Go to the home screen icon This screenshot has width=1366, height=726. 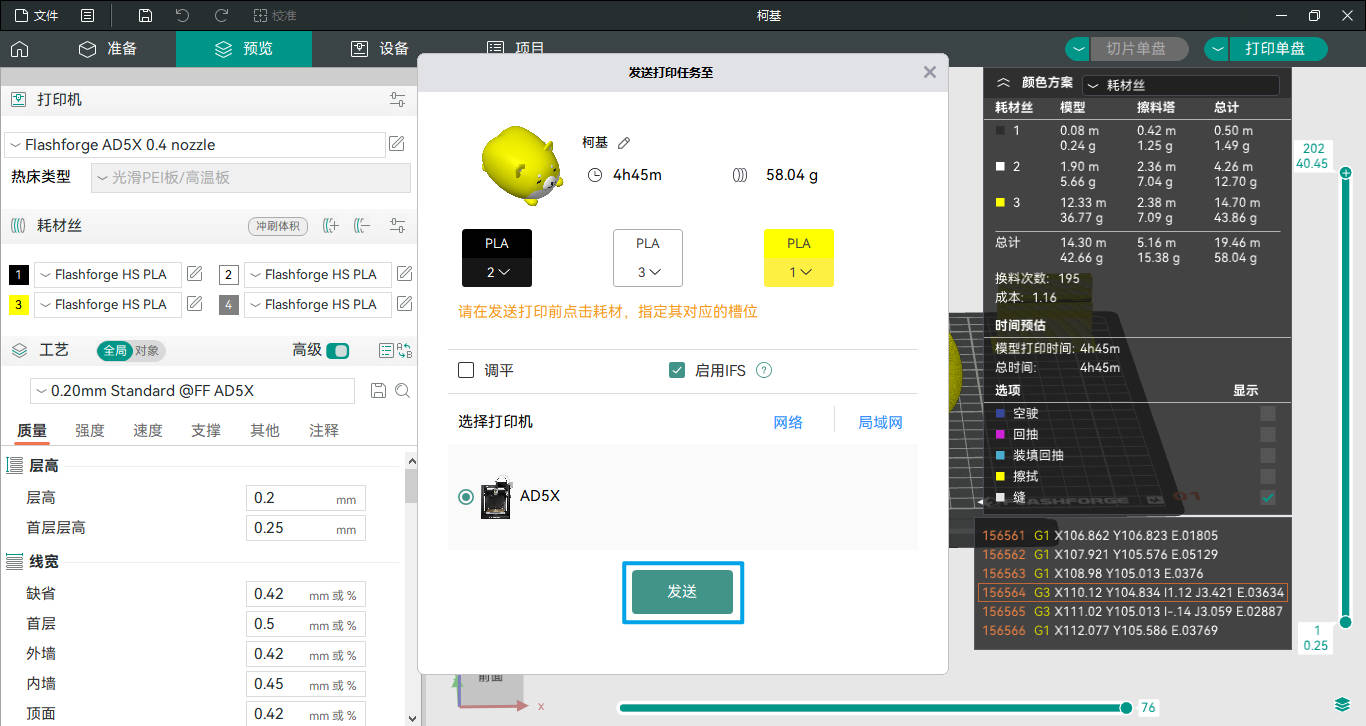tap(19, 49)
